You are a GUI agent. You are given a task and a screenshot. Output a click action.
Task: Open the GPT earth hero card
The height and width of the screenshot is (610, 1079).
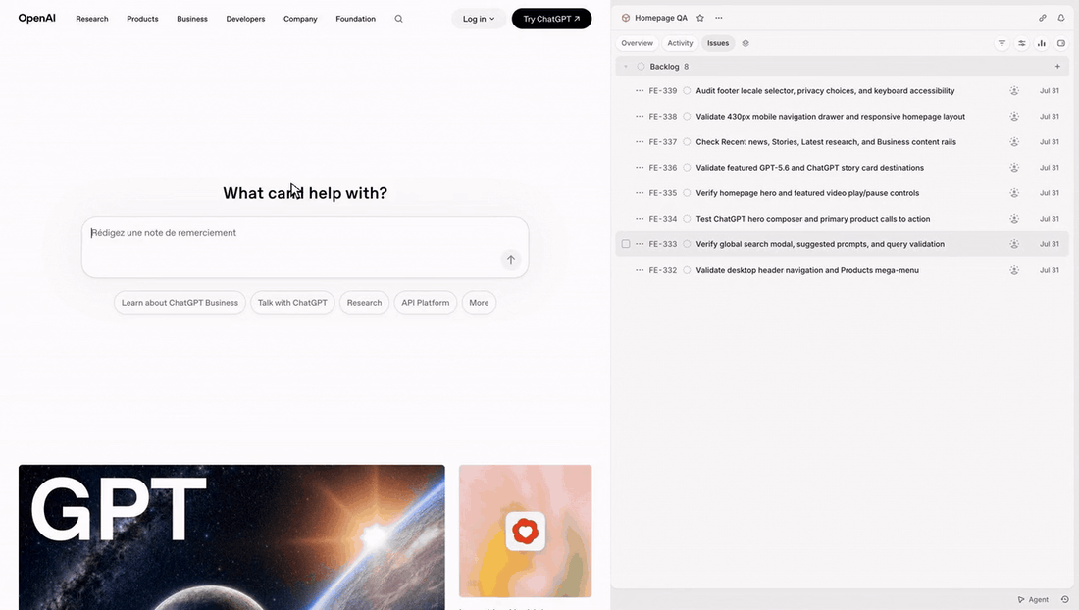232,537
